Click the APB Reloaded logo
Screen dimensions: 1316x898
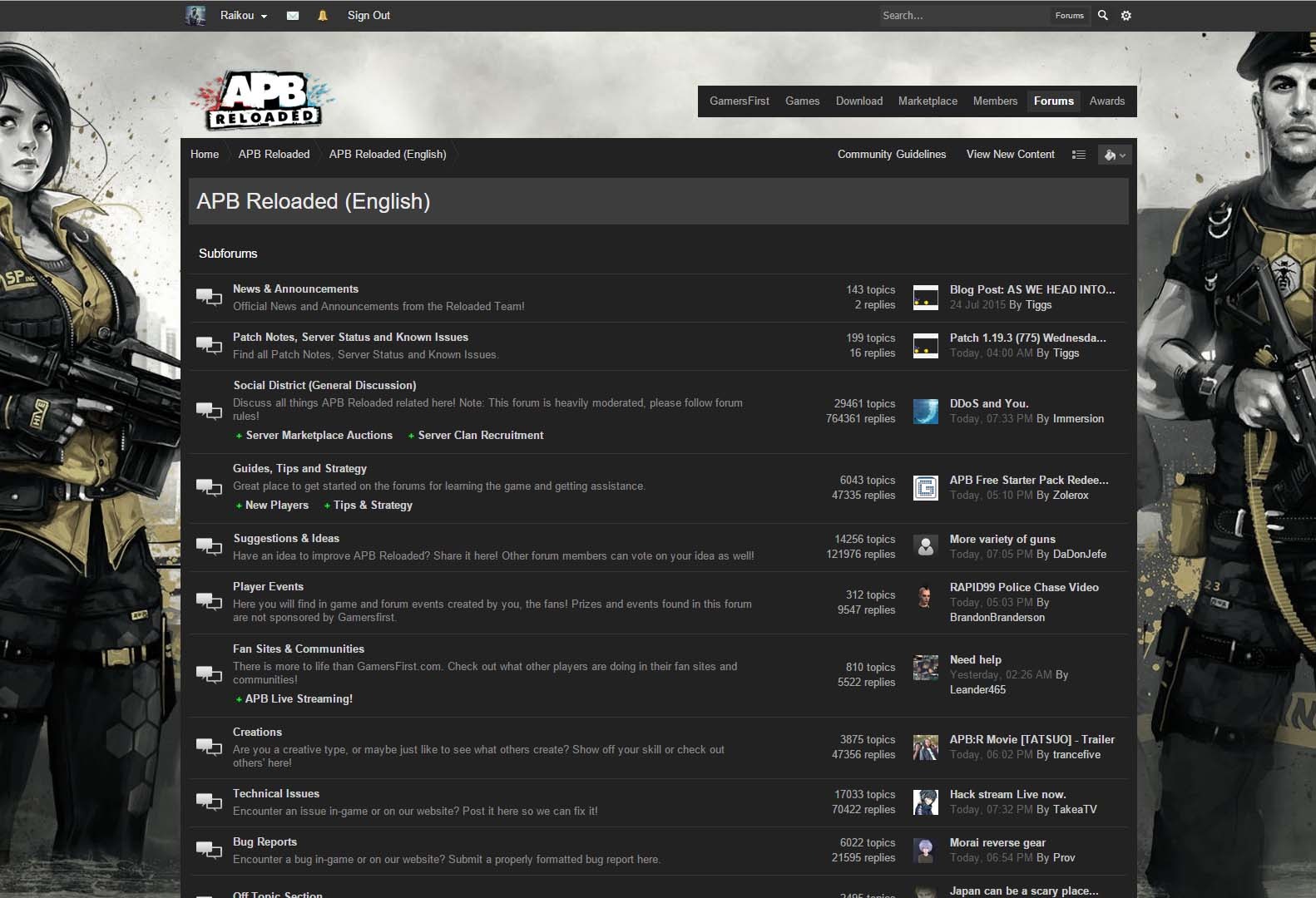[x=263, y=99]
